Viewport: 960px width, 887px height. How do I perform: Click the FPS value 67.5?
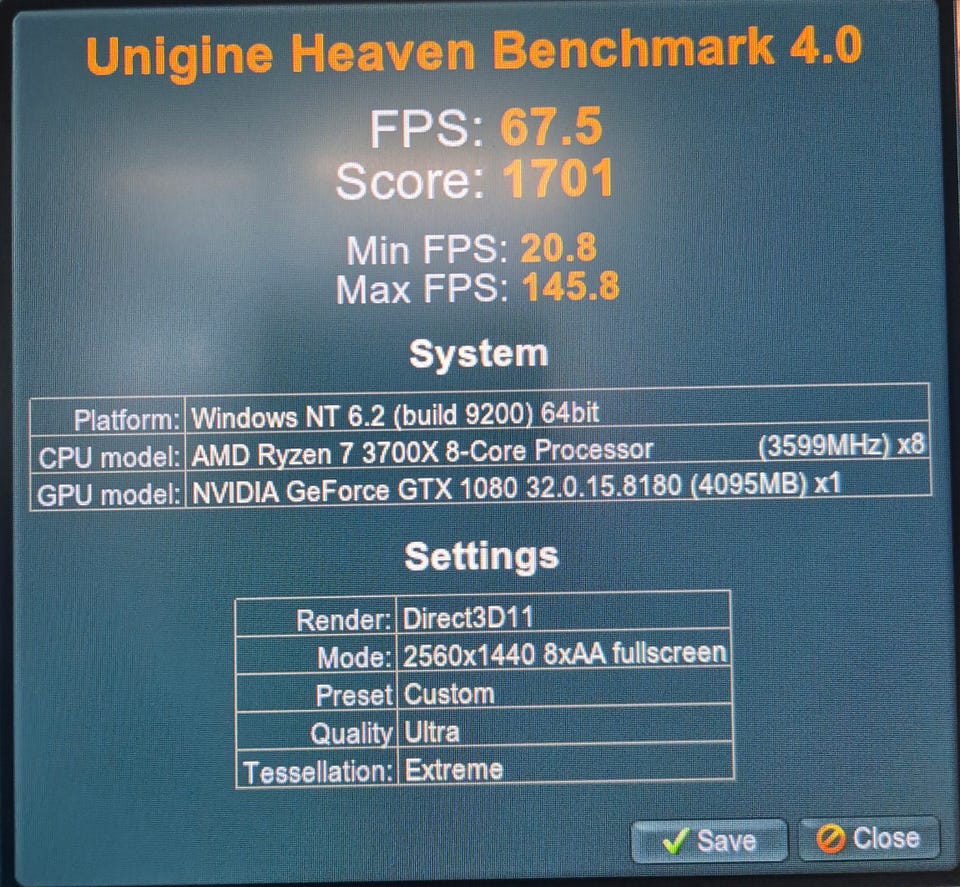coord(551,126)
